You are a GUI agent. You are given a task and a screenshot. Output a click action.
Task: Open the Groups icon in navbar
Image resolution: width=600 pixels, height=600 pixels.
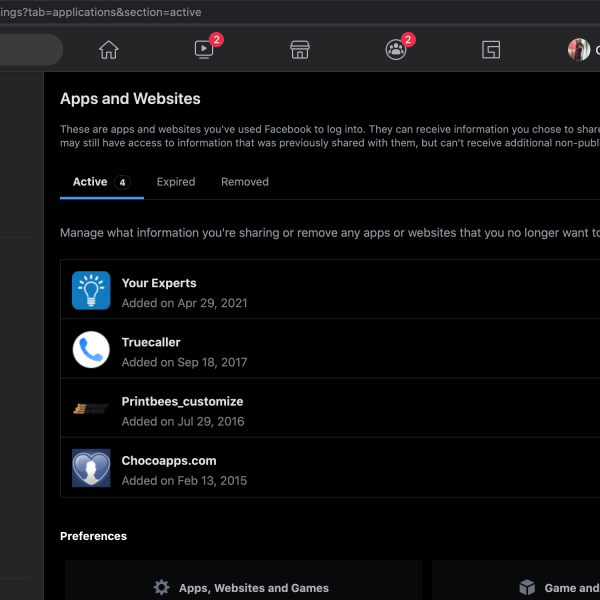pyautogui.click(x=396, y=50)
